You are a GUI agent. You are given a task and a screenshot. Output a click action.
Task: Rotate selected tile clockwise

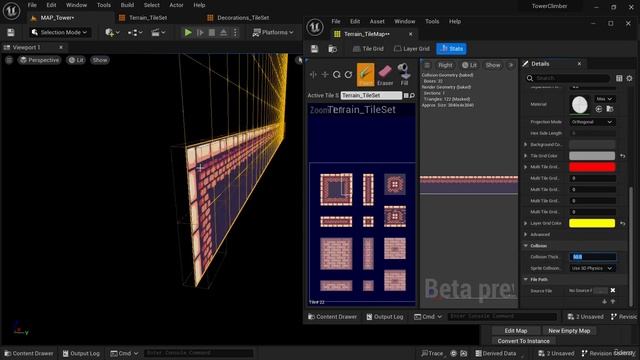coord(348,75)
